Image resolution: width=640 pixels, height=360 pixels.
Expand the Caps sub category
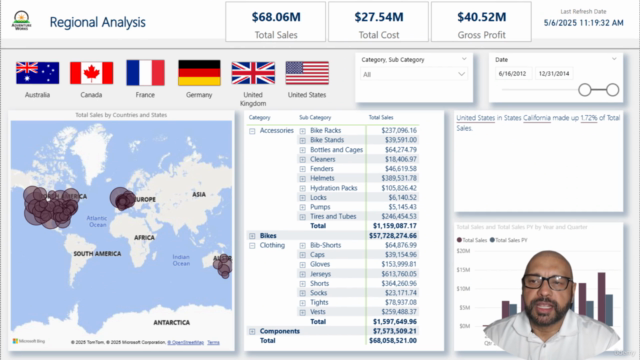point(302,255)
